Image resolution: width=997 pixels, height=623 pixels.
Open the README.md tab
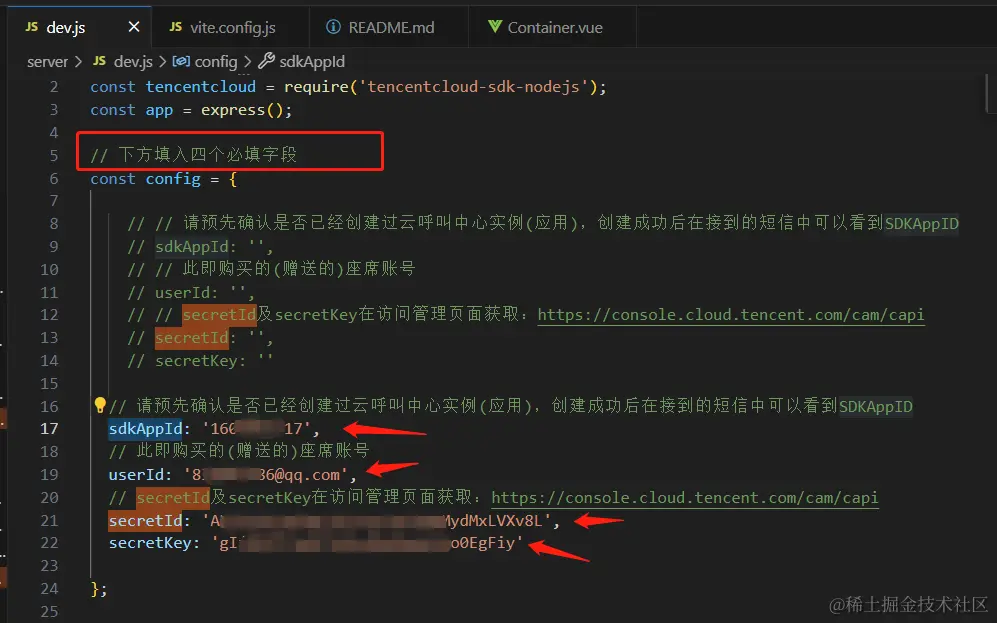coord(388,27)
